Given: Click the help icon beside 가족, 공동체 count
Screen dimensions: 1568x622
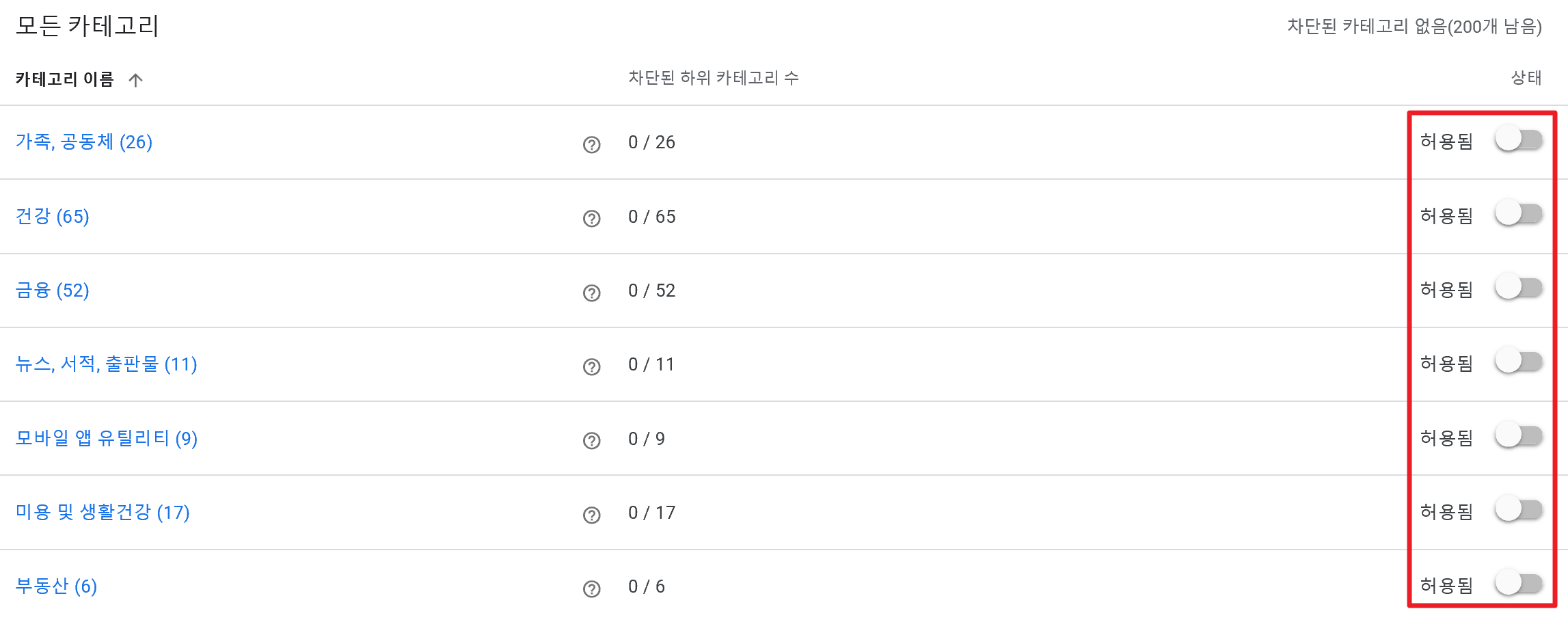Looking at the screenshot, I should tap(591, 144).
